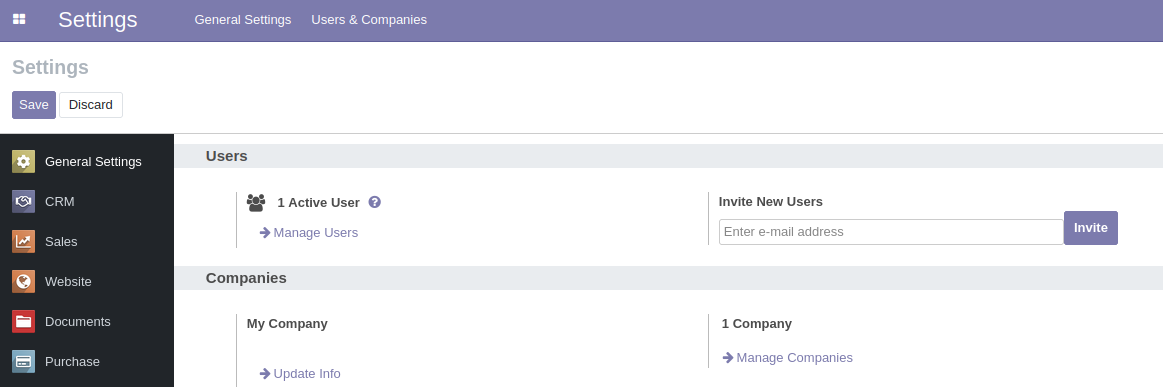Open the Purchase card icon
Screen dimensions: 1163x387
point(24,362)
